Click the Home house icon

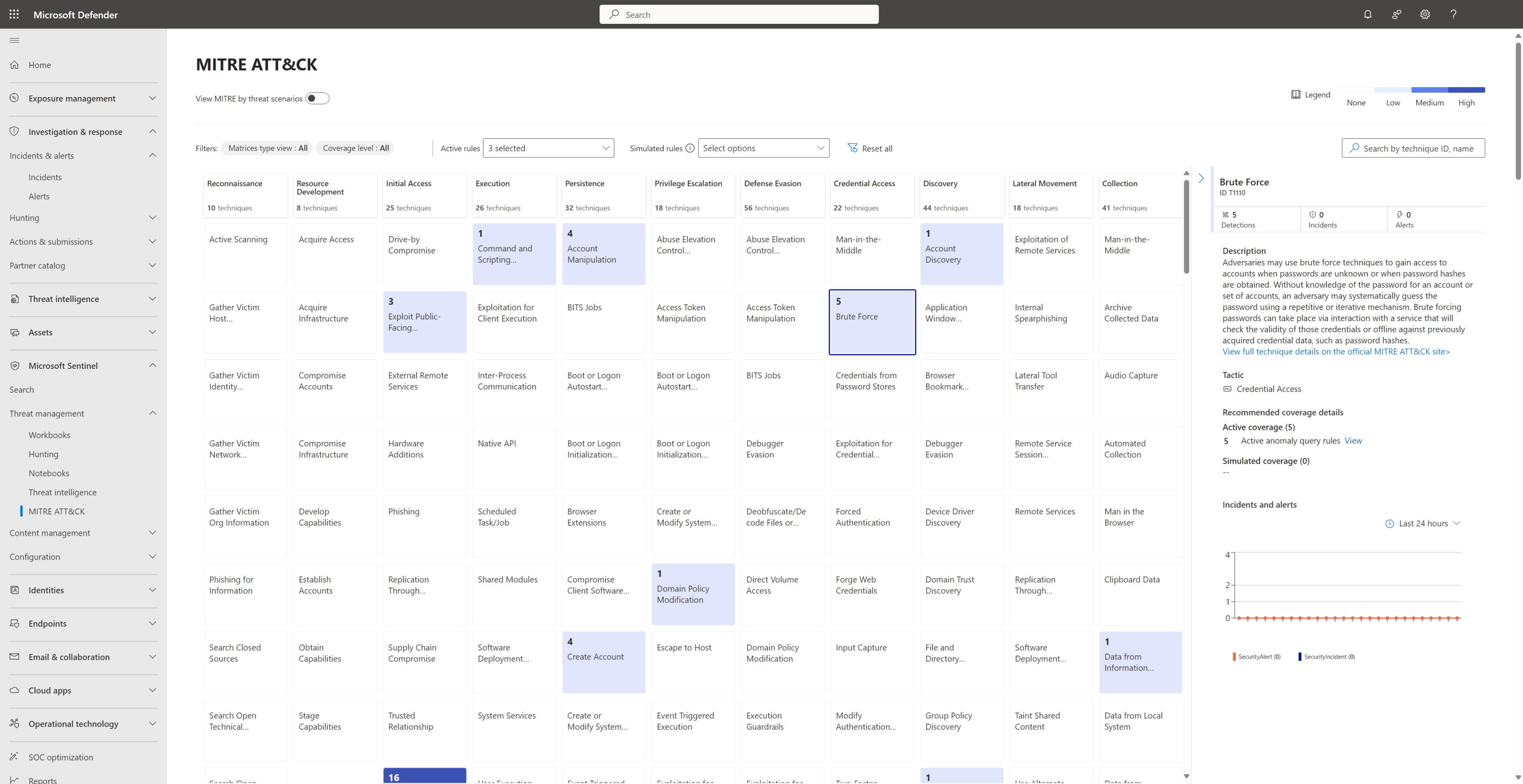pyautogui.click(x=15, y=64)
